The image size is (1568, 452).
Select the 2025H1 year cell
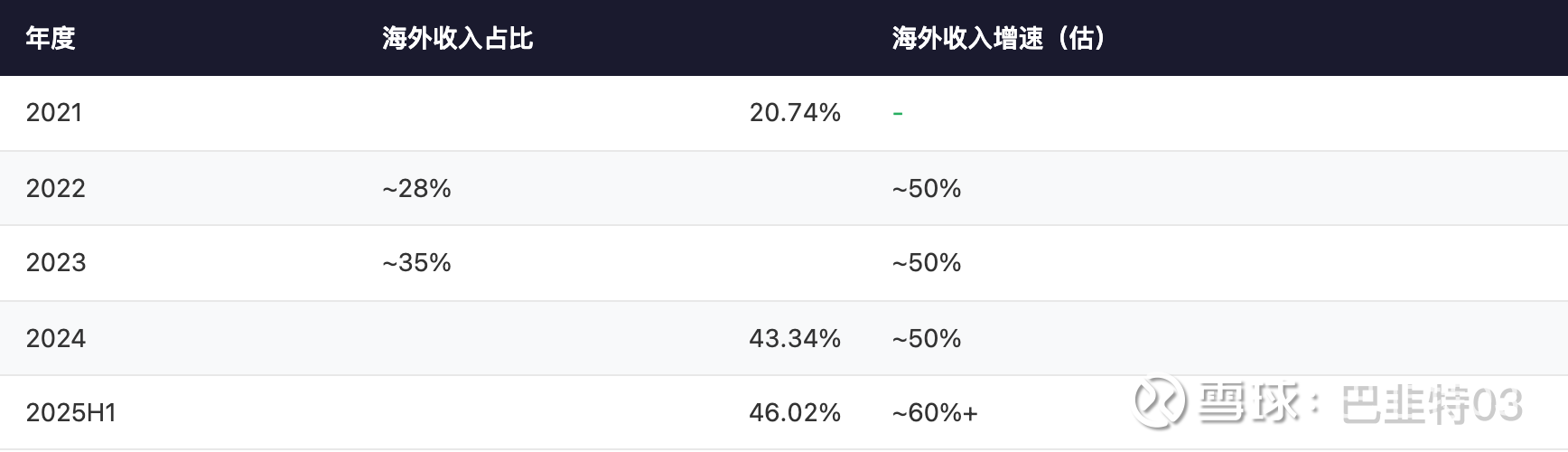pos(71,413)
